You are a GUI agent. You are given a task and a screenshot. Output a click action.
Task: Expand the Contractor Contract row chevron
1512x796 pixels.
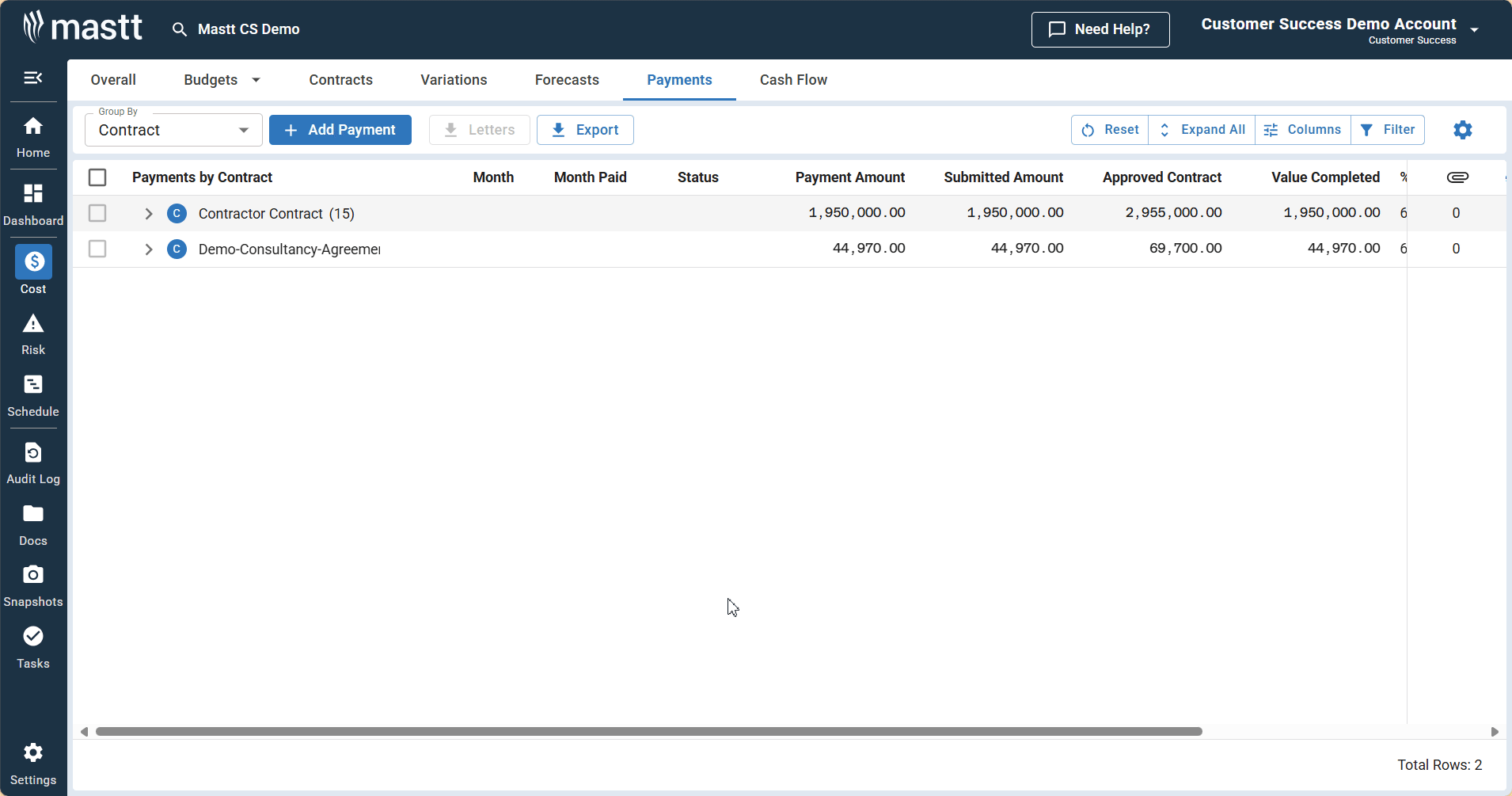pos(148,213)
